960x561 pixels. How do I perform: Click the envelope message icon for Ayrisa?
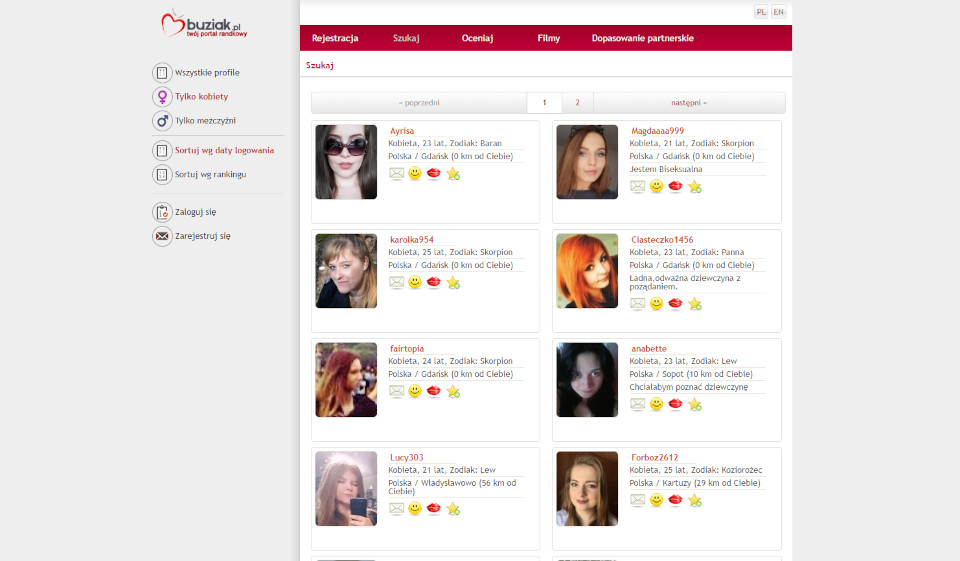pos(397,173)
